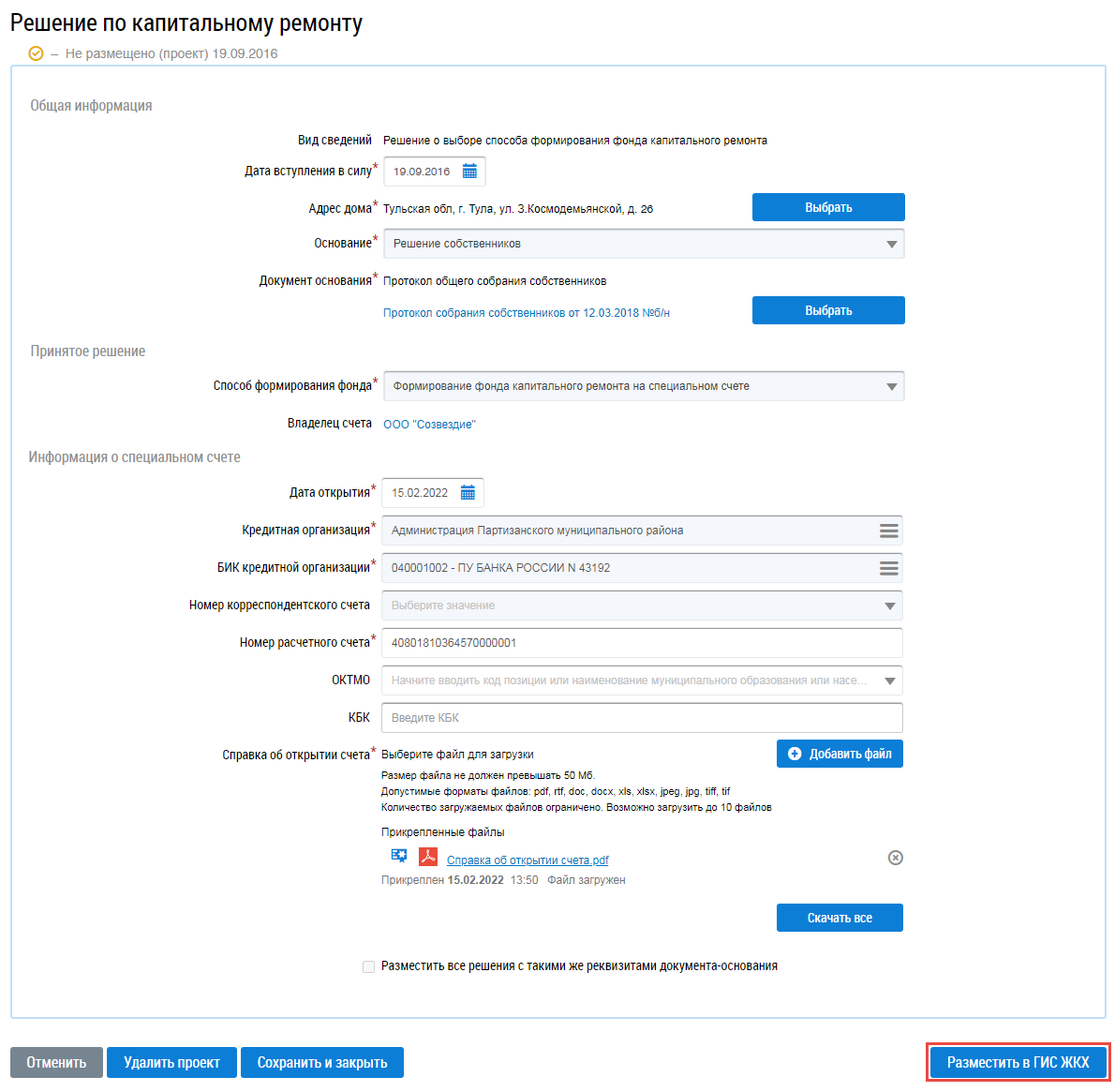Viewport: 1115px width, 1092px height.
Task: Open list icon in БИК кредитной организации field
Action: [889, 568]
